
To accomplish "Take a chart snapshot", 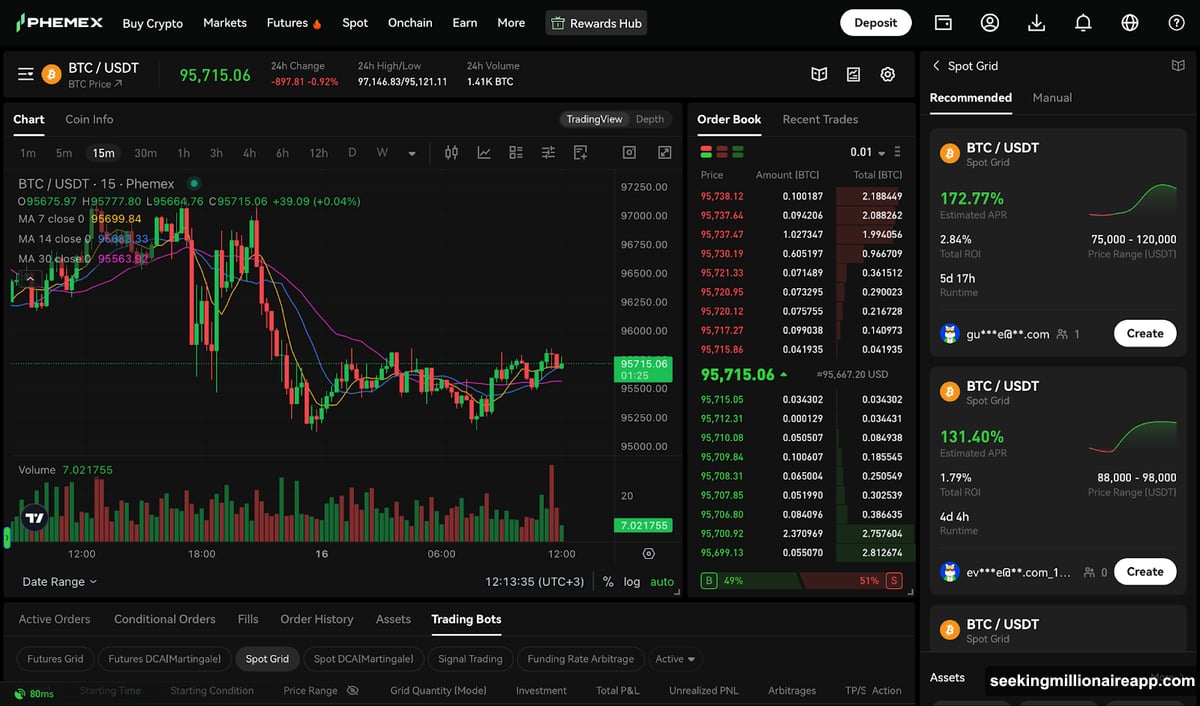I will [629, 153].
